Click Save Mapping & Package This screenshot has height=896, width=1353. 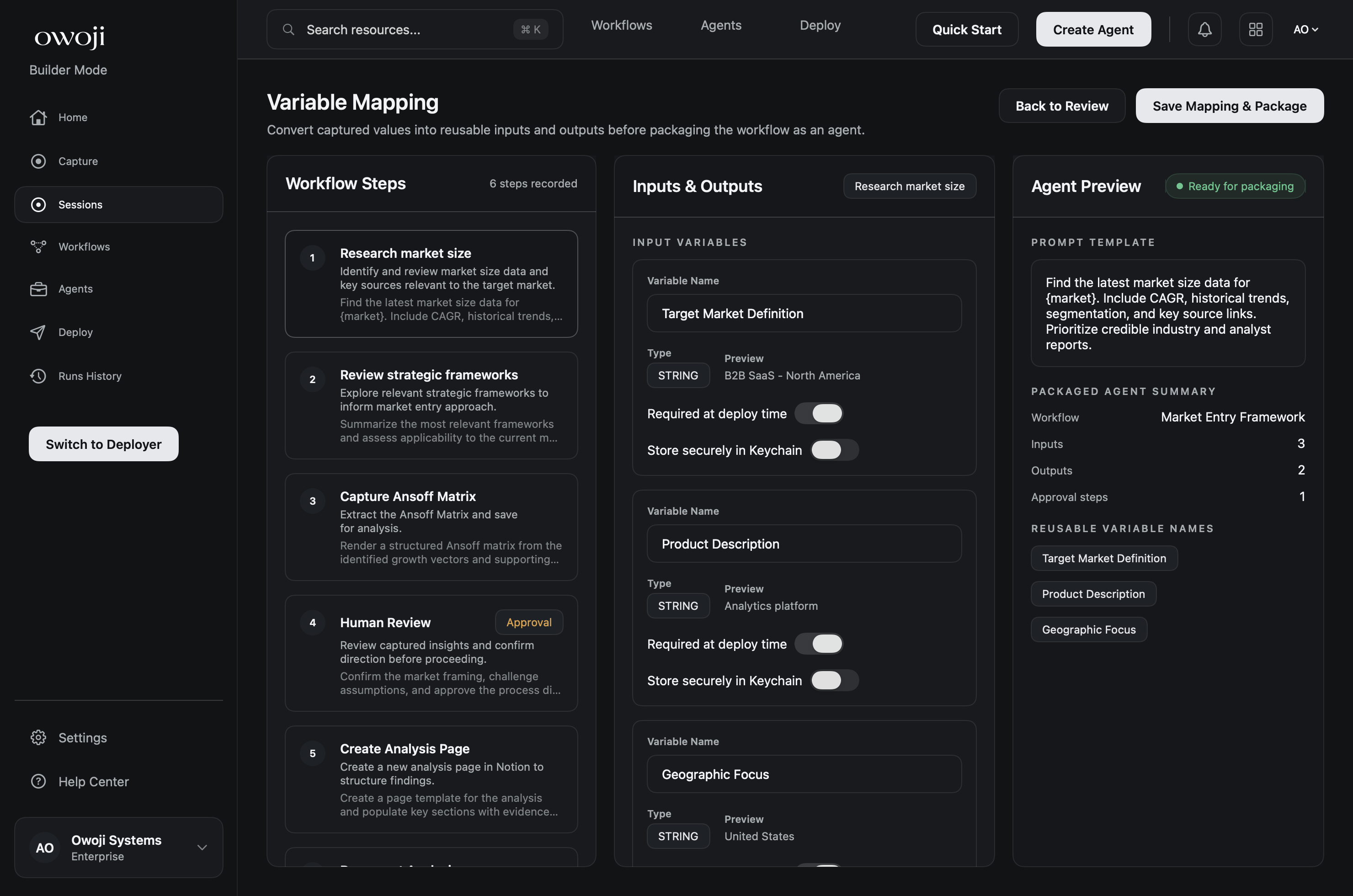click(x=1229, y=105)
